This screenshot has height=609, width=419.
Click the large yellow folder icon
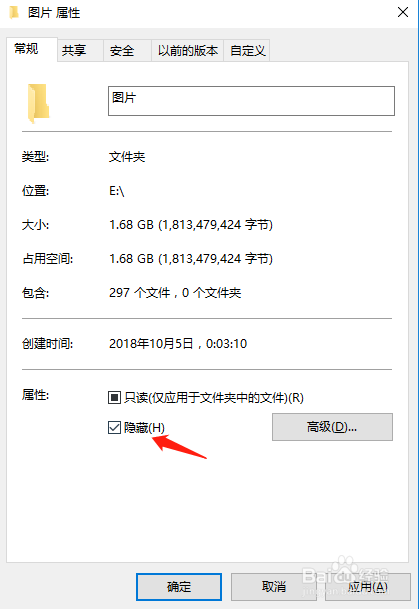coord(38,103)
